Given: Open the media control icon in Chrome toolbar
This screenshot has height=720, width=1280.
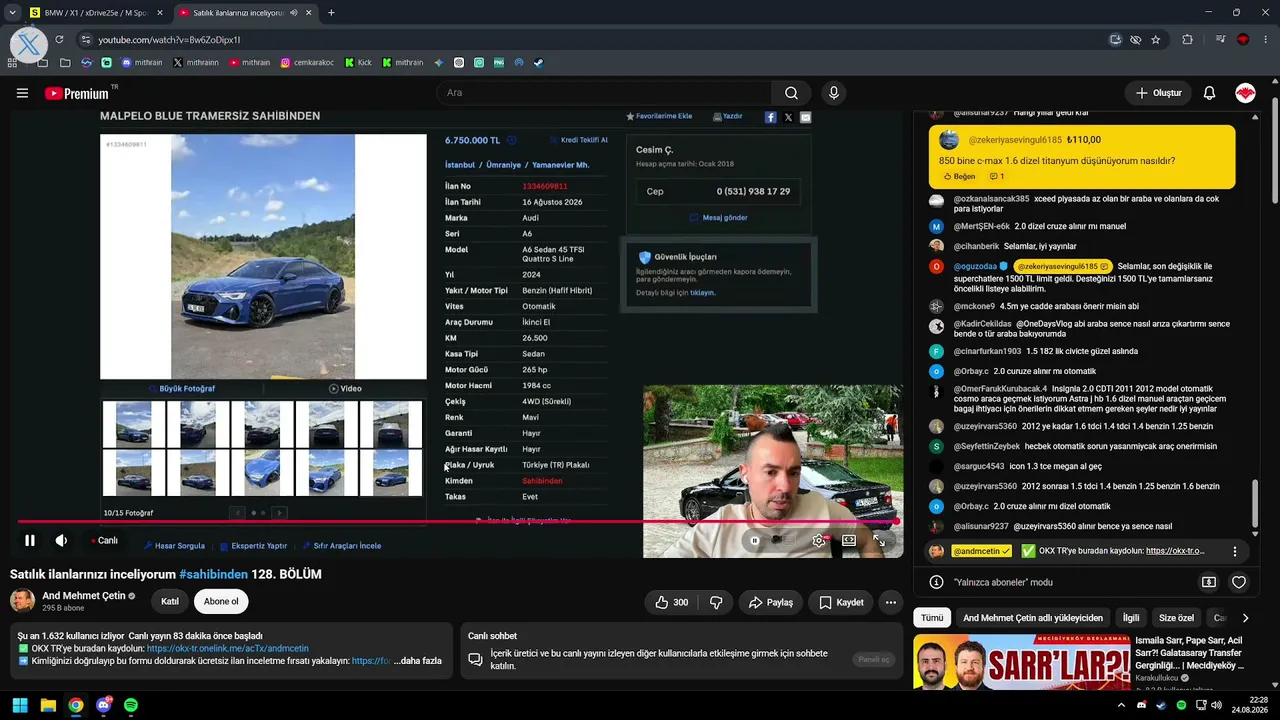Looking at the screenshot, I should coord(1221,40).
